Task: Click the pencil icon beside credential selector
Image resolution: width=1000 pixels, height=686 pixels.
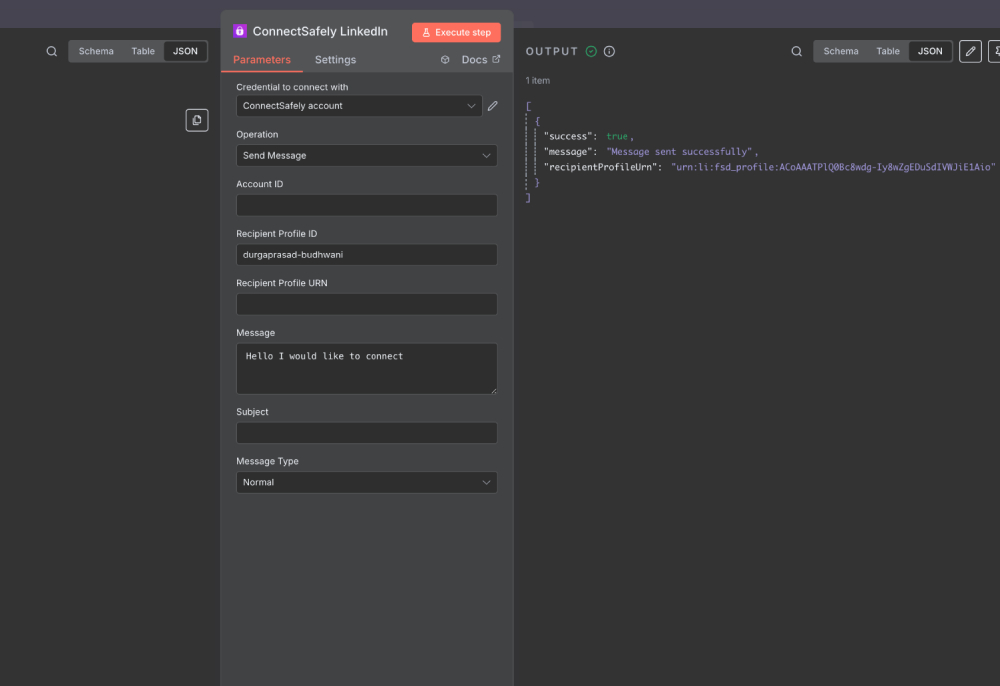Action: [492, 105]
